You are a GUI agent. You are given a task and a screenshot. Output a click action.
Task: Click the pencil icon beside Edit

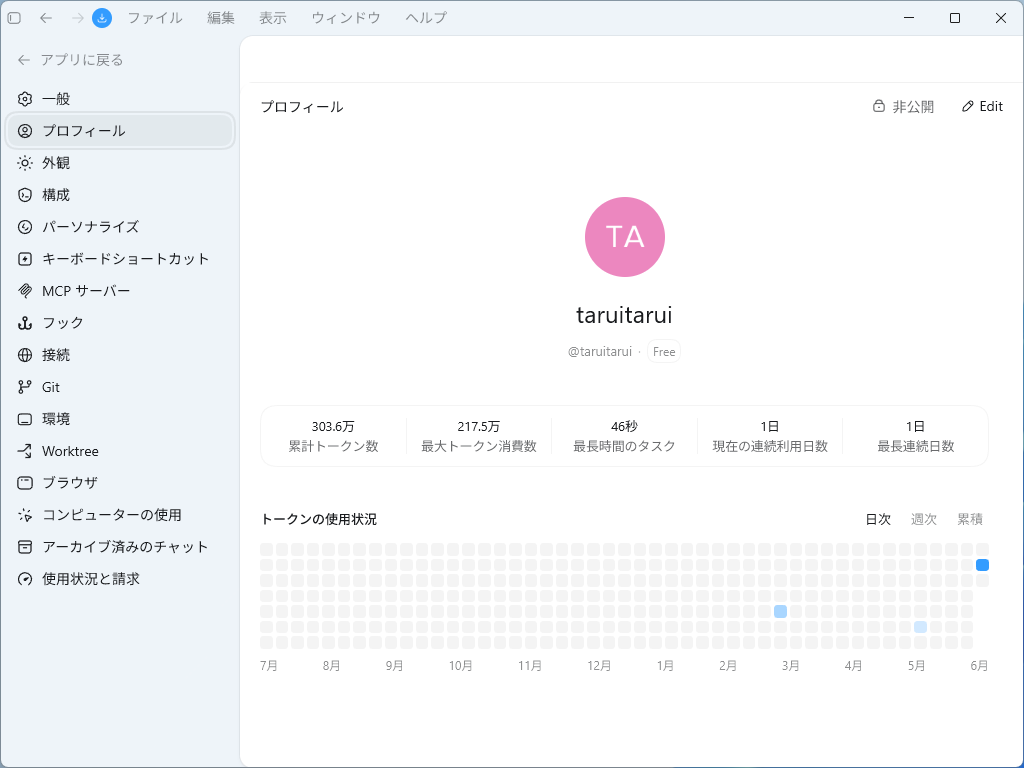(968, 106)
